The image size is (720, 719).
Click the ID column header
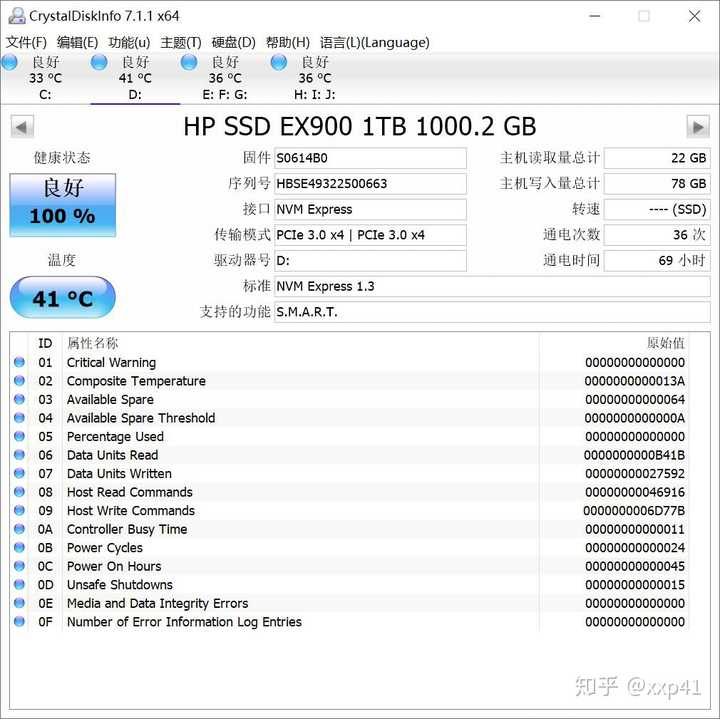tap(45, 343)
